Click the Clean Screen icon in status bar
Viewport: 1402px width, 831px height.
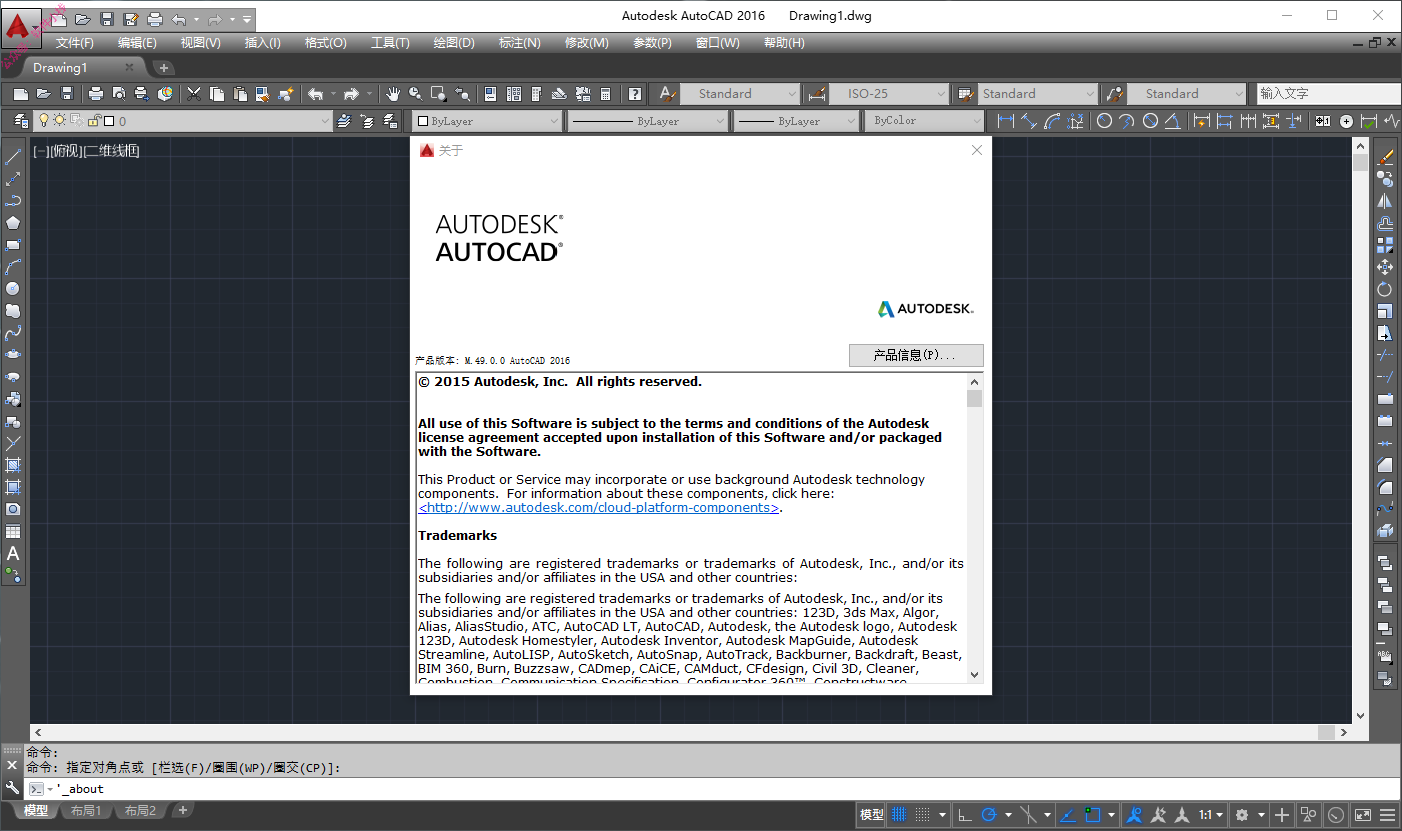click(x=1362, y=815)
